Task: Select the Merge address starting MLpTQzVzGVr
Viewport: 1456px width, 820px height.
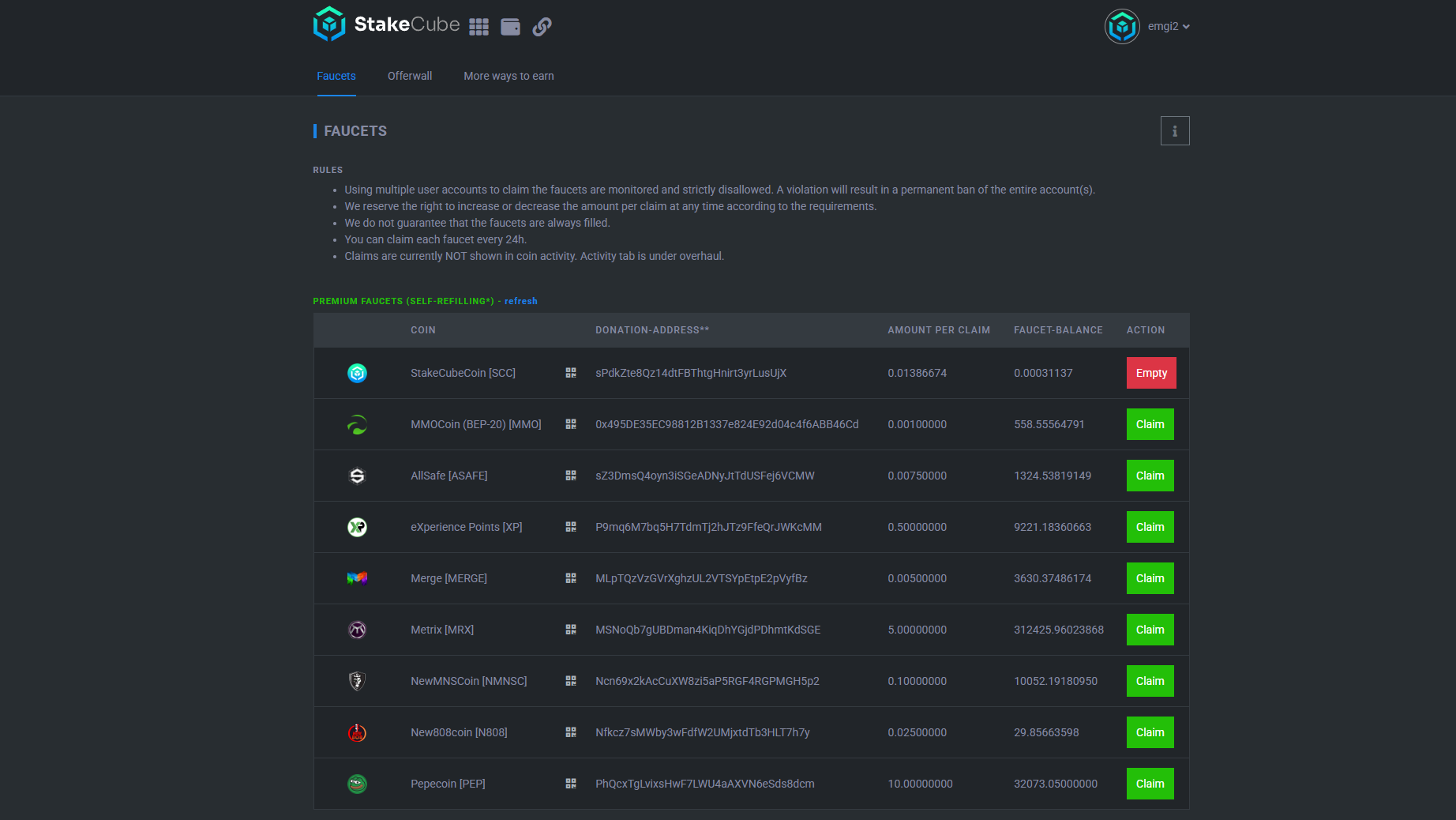Action: click(701, 578)
